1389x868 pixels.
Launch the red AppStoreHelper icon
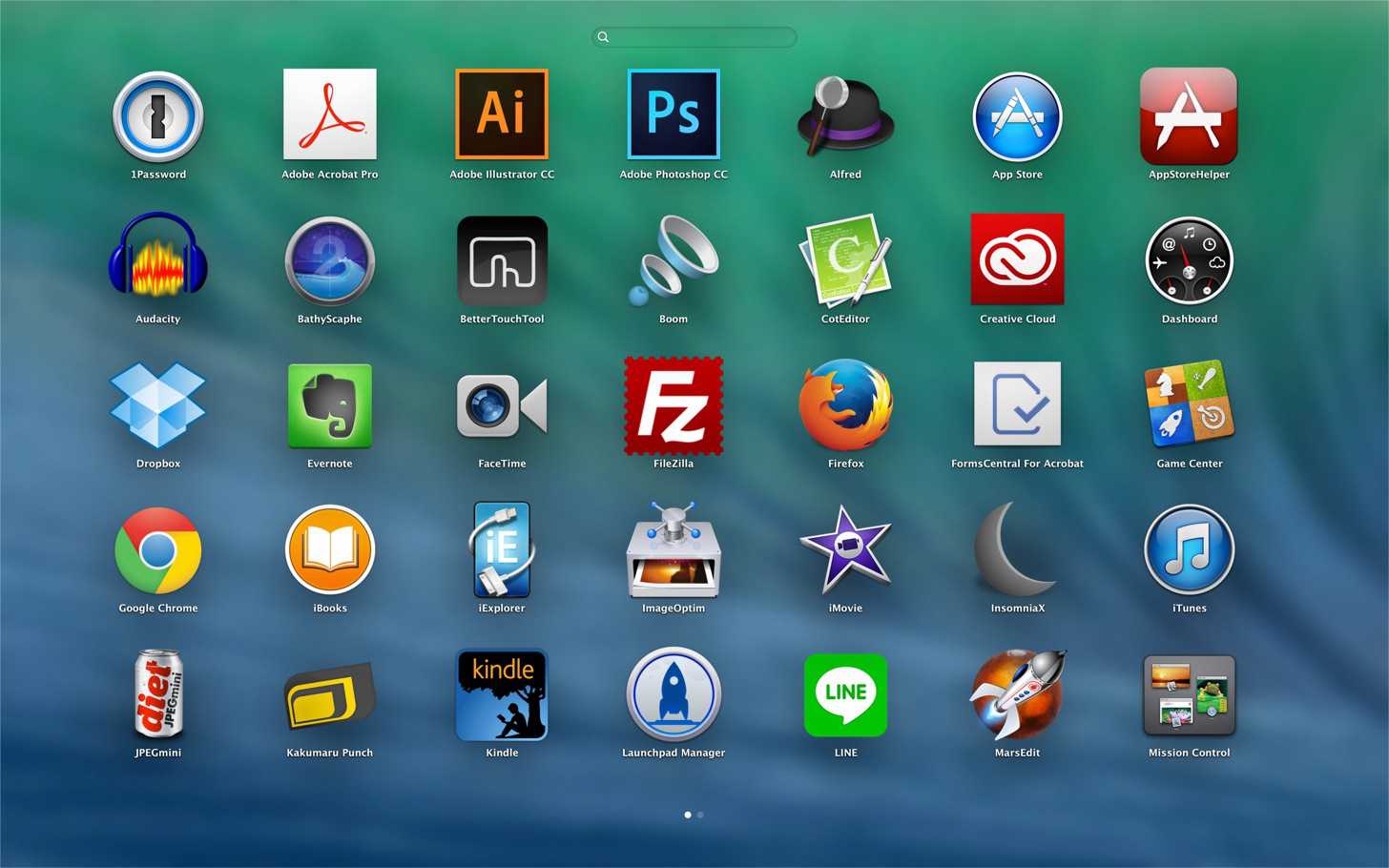[x=1189, y=116]
